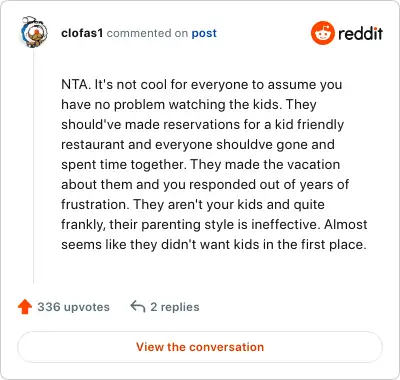Click the reddit wordmark text

(x=360, y=33)
